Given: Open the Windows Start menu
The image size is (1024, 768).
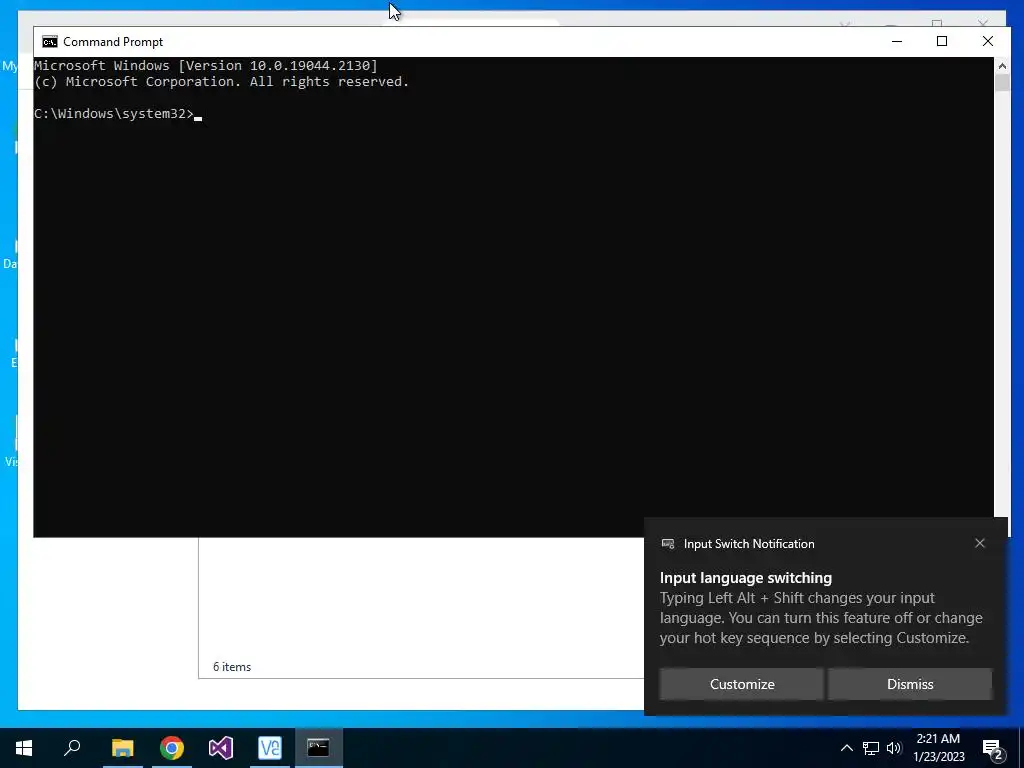Looking at the screenshot, I should point(24,748).
